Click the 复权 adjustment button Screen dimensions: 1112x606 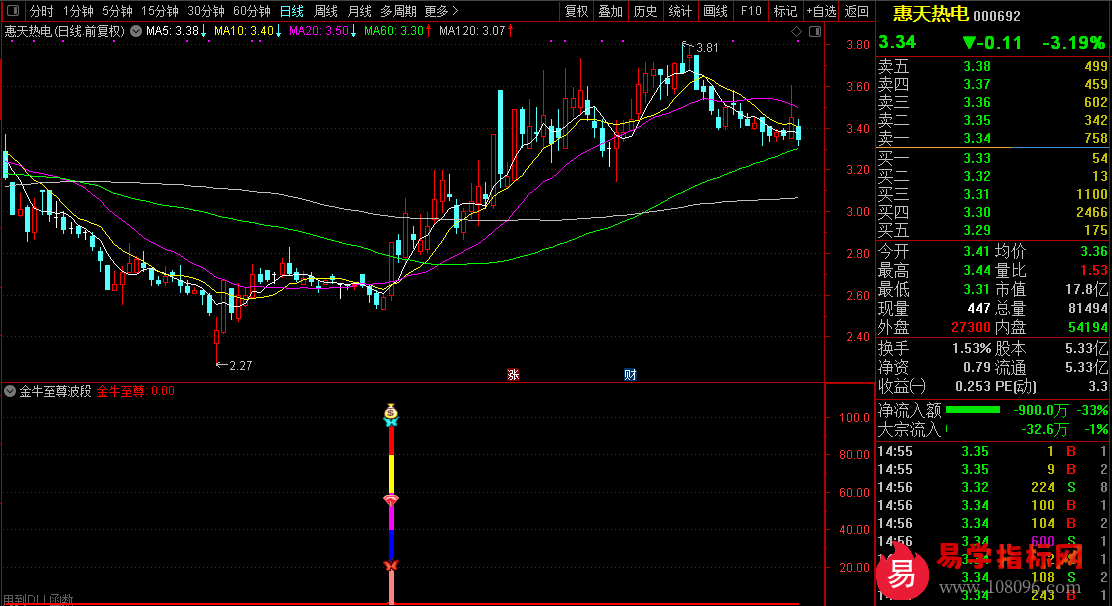(x=577, y=11)
